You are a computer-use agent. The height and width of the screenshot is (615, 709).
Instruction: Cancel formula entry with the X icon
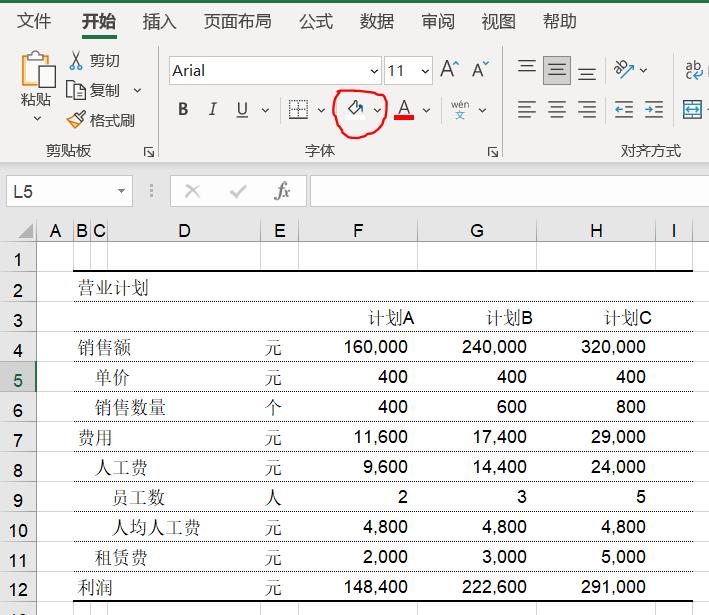click(193, 191)
